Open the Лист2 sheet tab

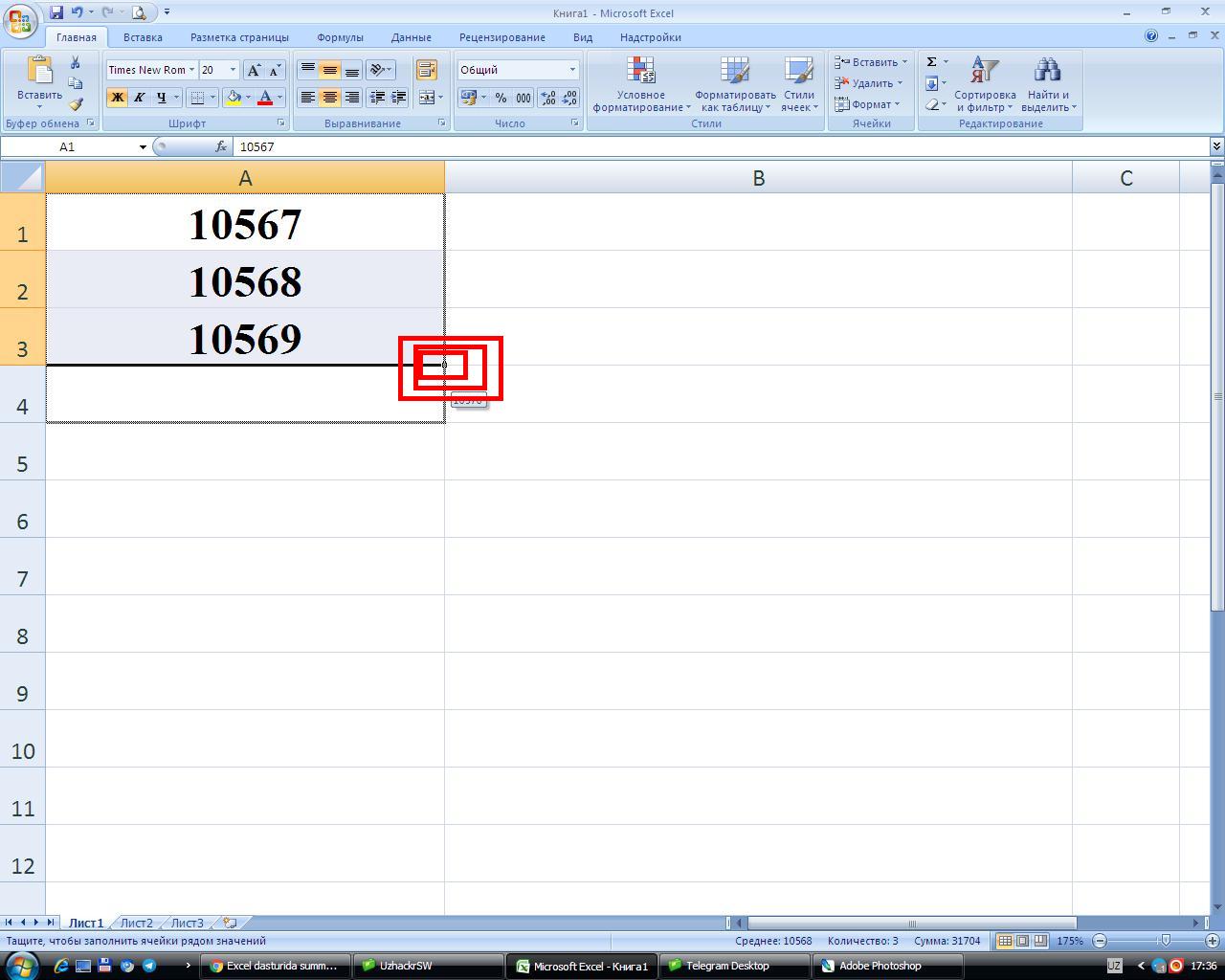coord(136,923)
